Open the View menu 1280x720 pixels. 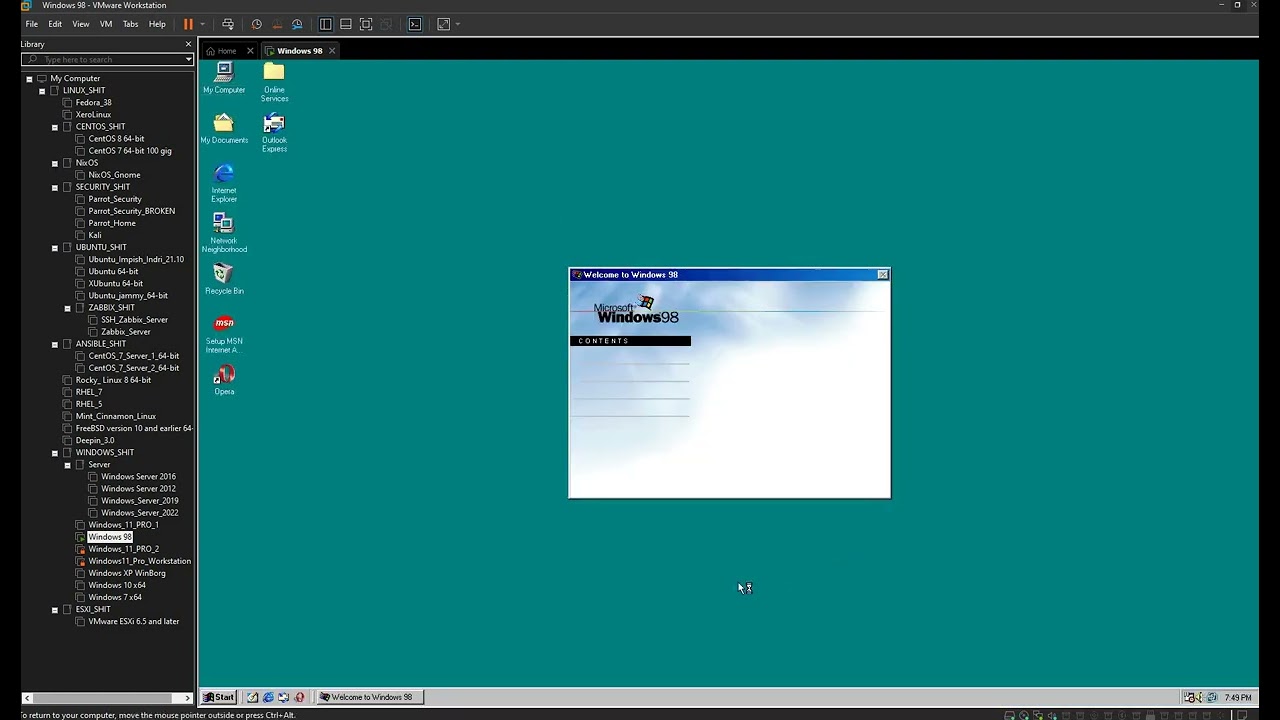[81, 24]
